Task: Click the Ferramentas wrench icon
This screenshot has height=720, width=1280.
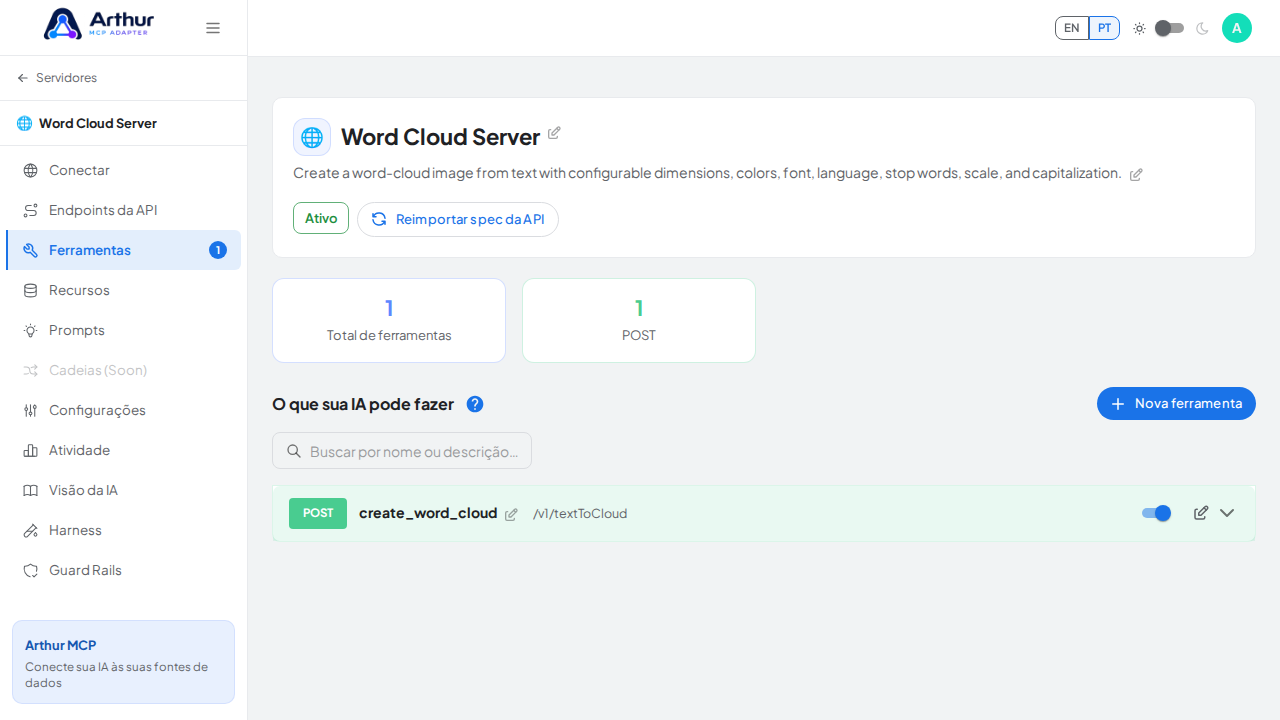Action: coord(30,250)
